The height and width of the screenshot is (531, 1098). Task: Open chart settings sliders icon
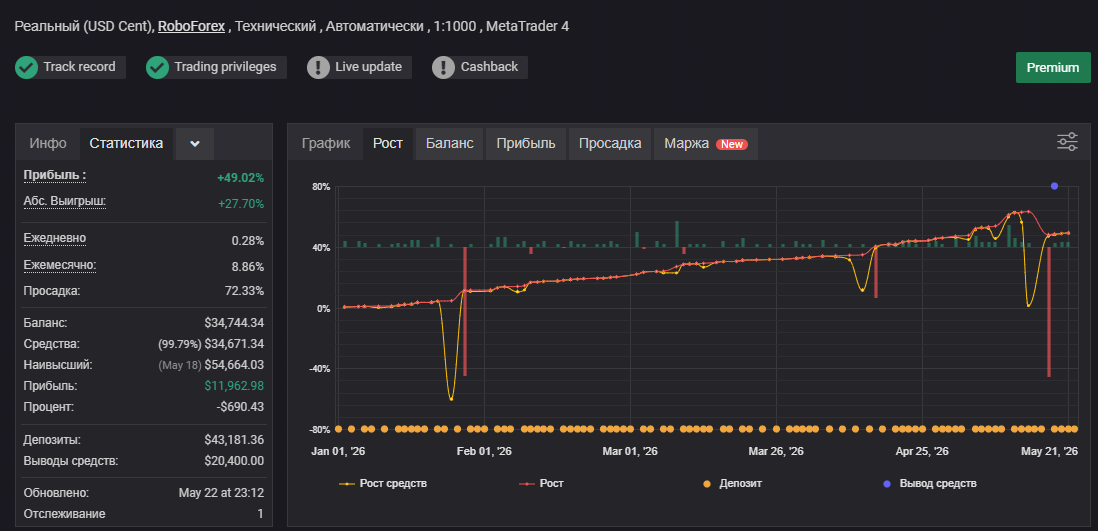pos(1067,142)
